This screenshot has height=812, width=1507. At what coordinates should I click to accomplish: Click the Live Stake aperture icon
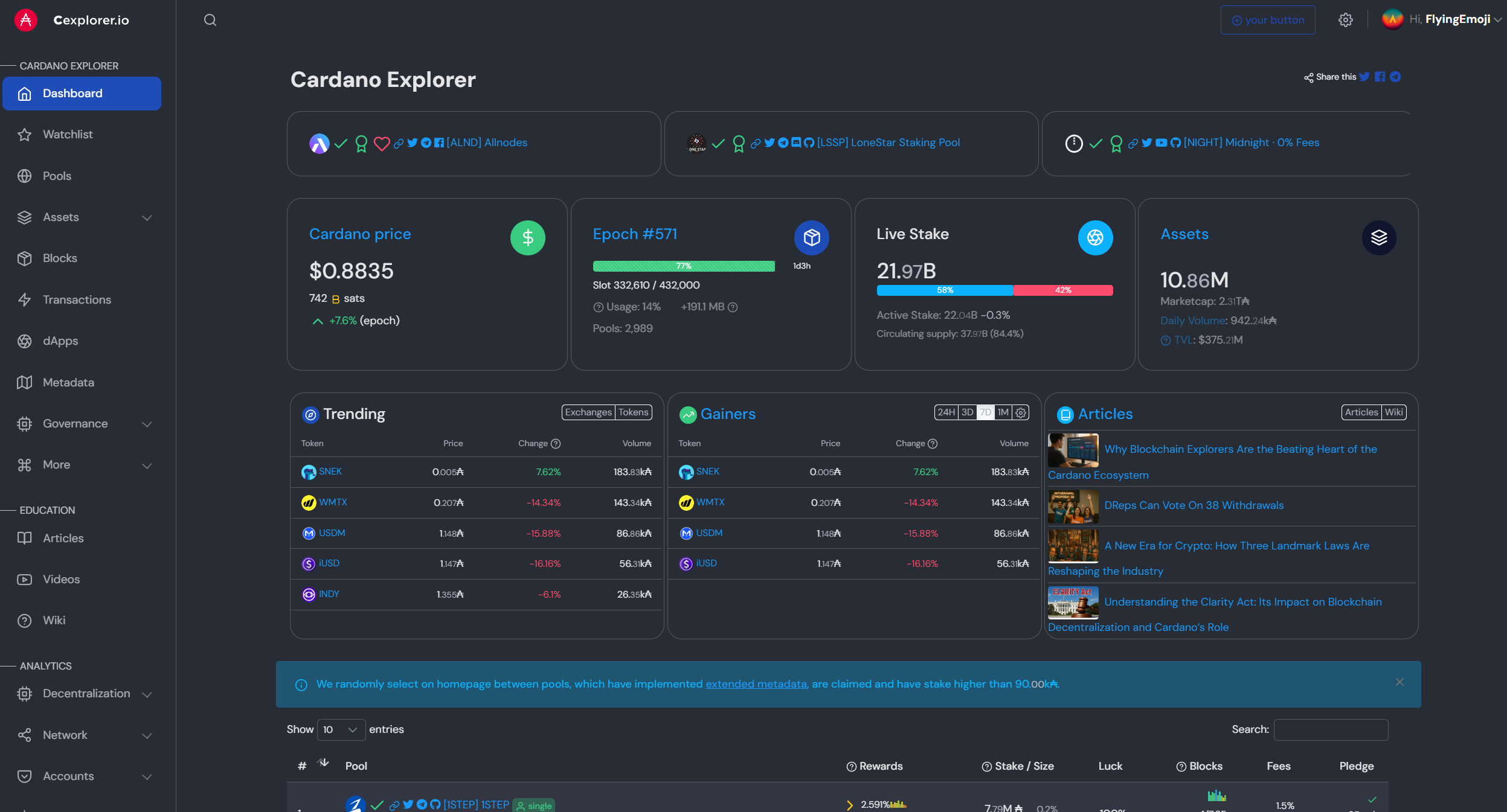pos(1094,238)
